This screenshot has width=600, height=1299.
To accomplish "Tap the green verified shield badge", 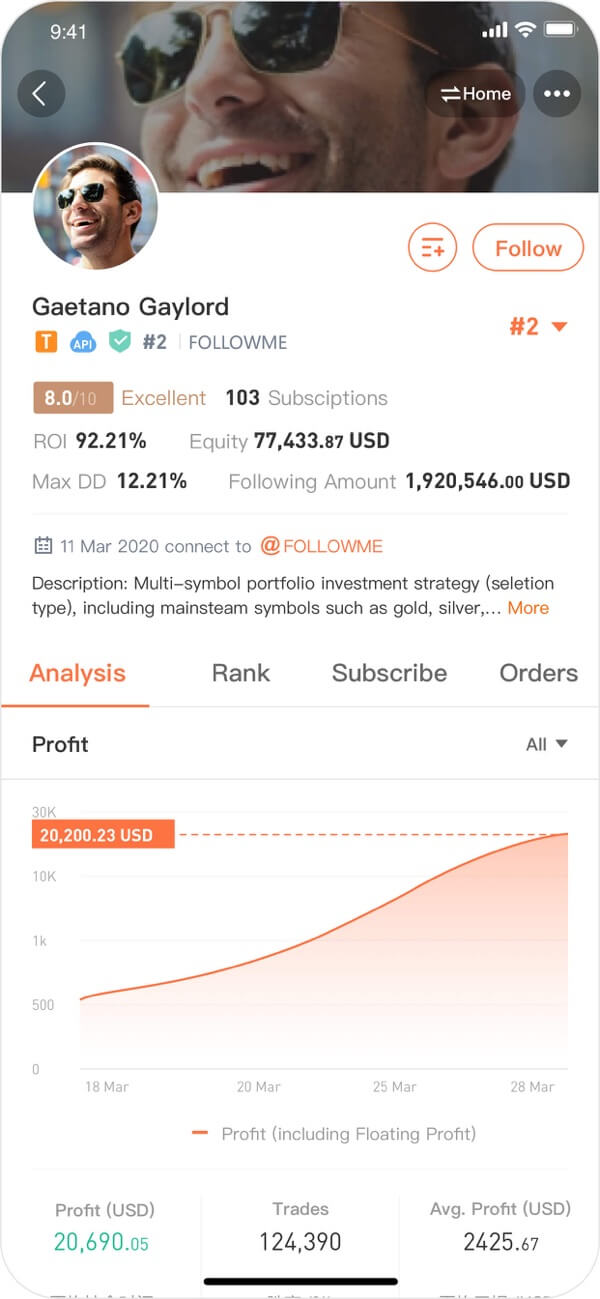I will tap(120, 342).
